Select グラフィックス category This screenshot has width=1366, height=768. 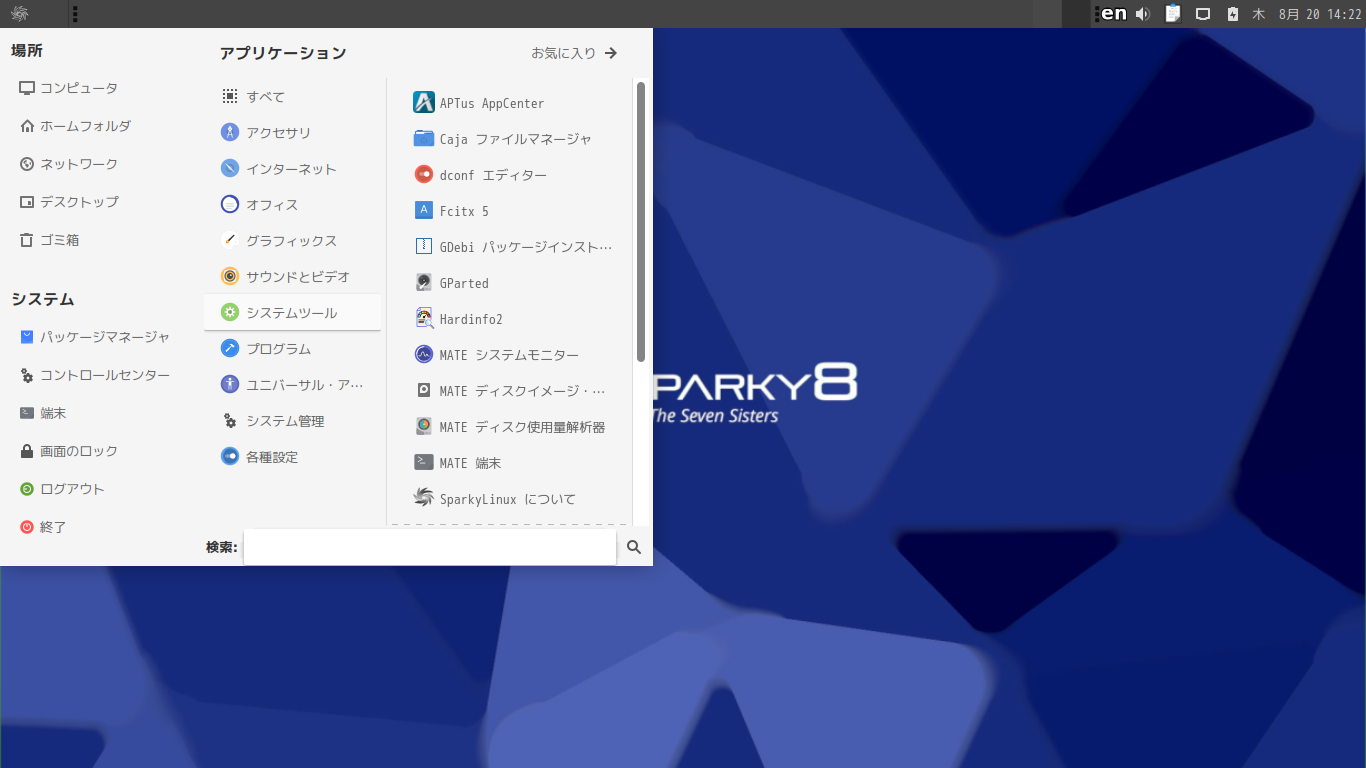coord(292,241)
